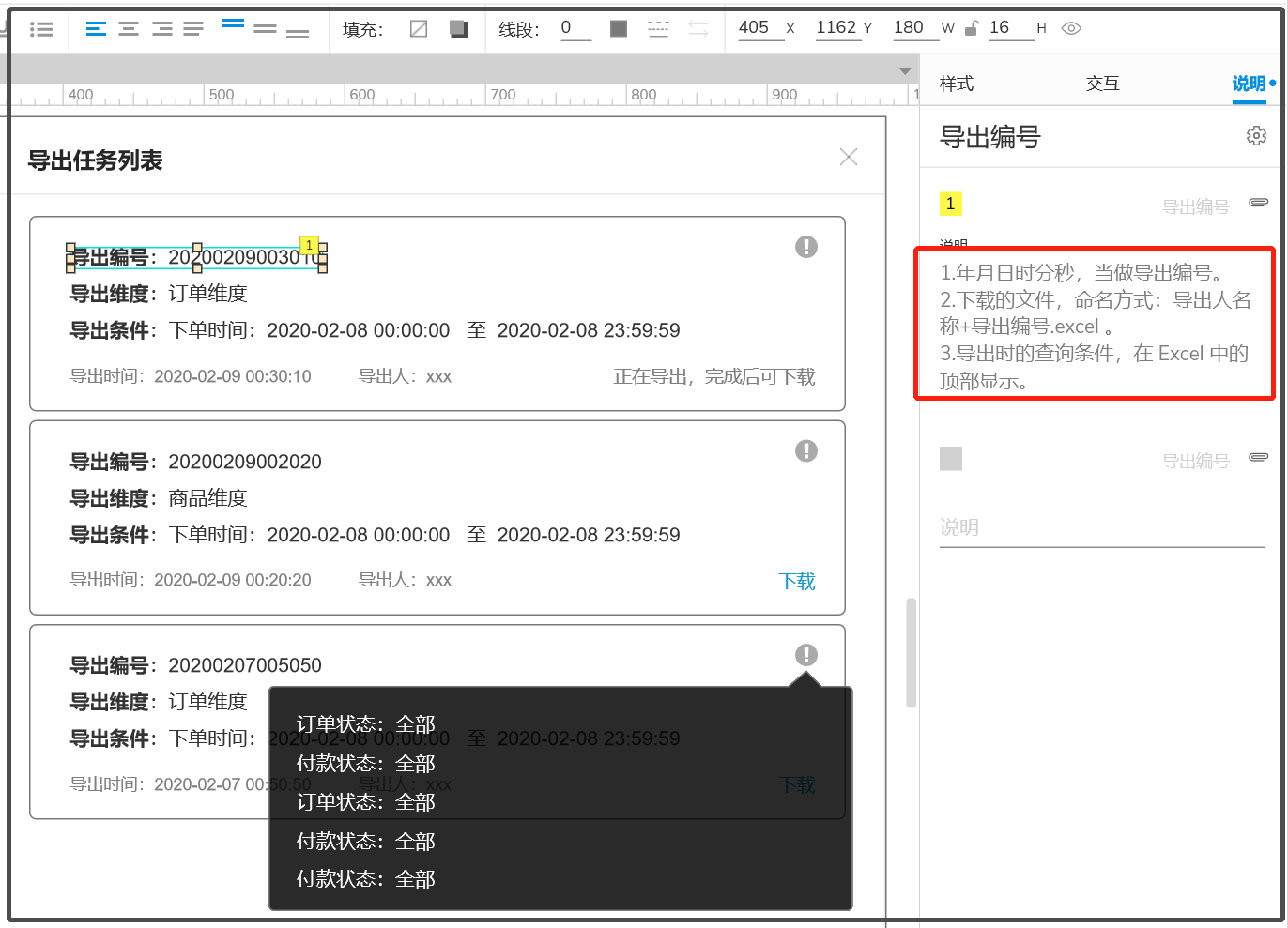
Task: Click the empty 说明 input field
Action: pyautogui.click(x=1102, y=528)
